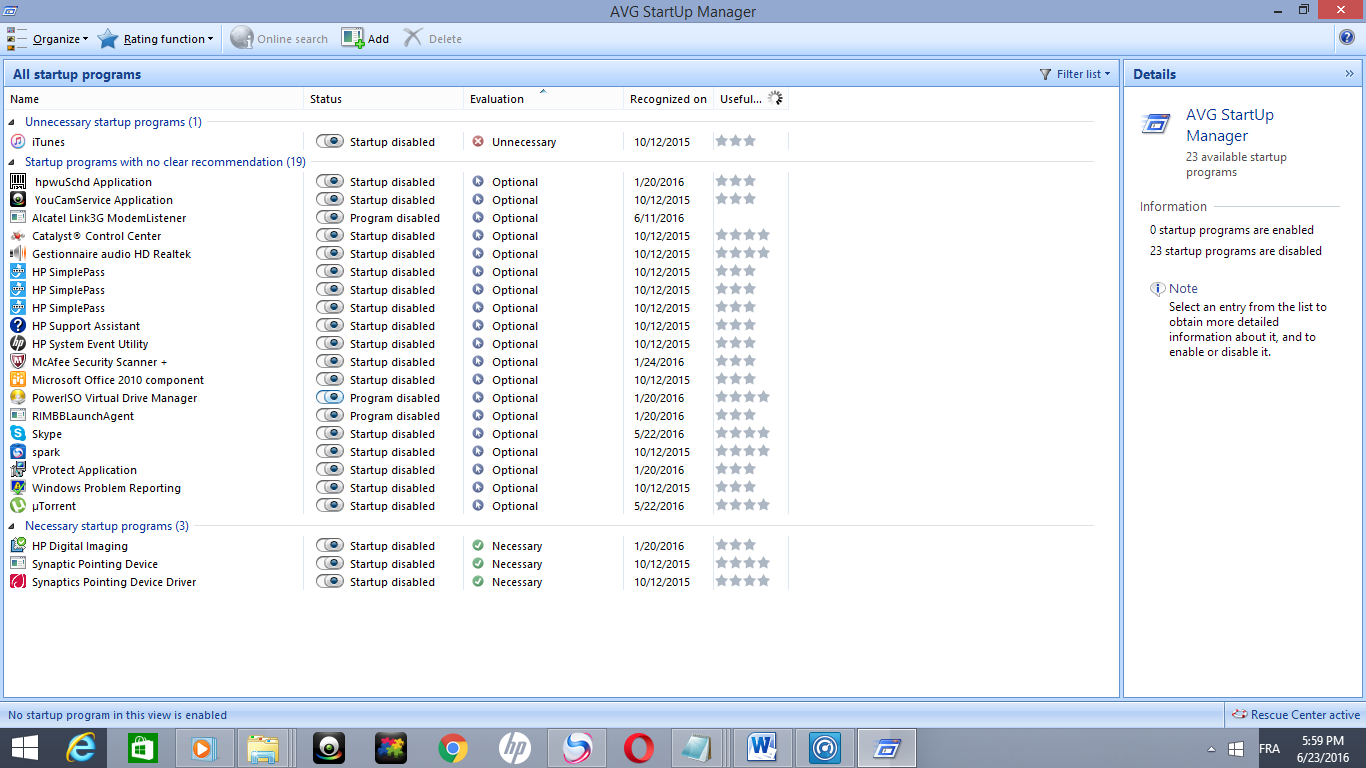Image resolution: width=1366 pixels, height=768 pixels.
Task: Click the Catalyst Control Center icon
Action: coord(18,236)
